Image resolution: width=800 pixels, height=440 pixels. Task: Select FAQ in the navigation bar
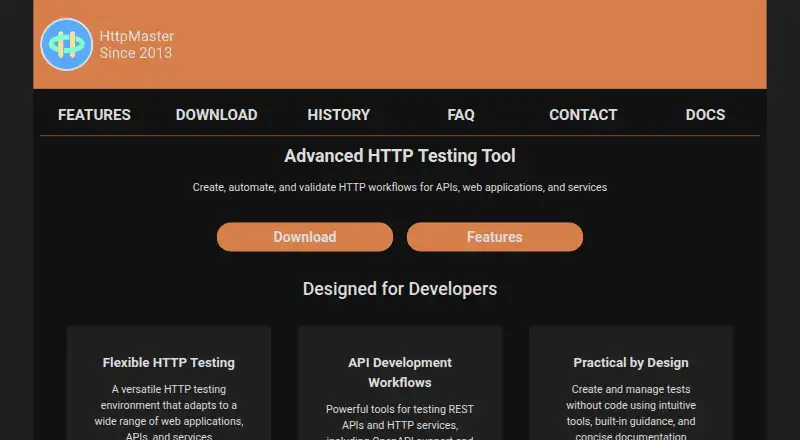point(461,115)
